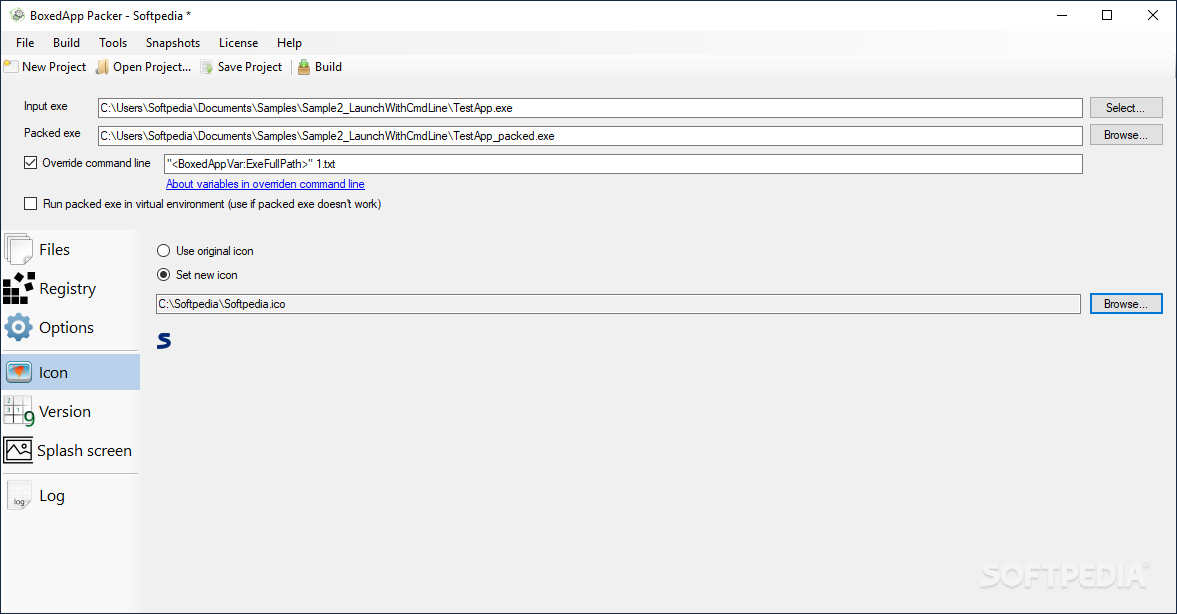
Task: Click the Build package icon in toolbar
Action: pyautogui.click(x=304, y=67)
